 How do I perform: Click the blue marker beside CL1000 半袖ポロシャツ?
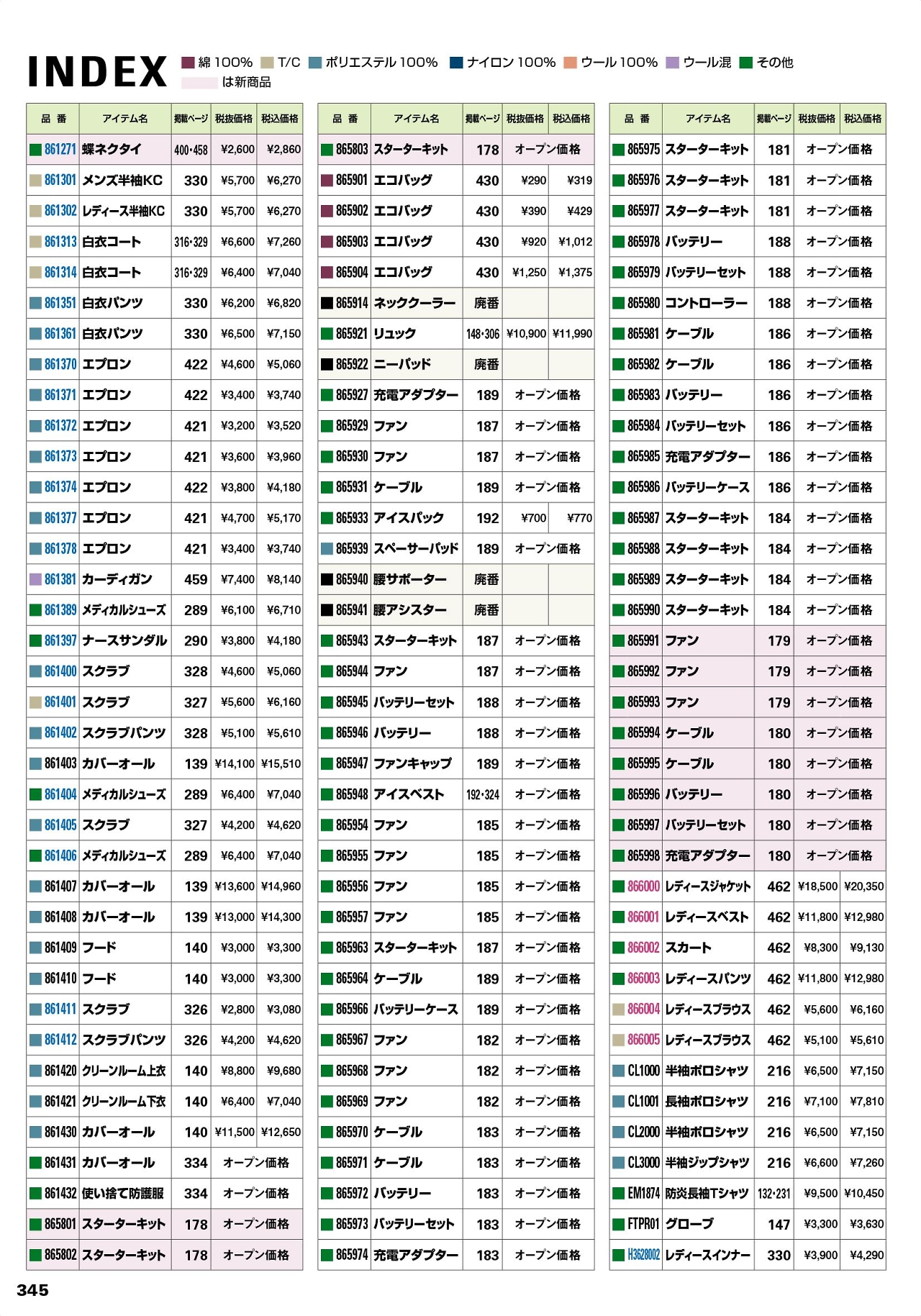(619, 1071)
